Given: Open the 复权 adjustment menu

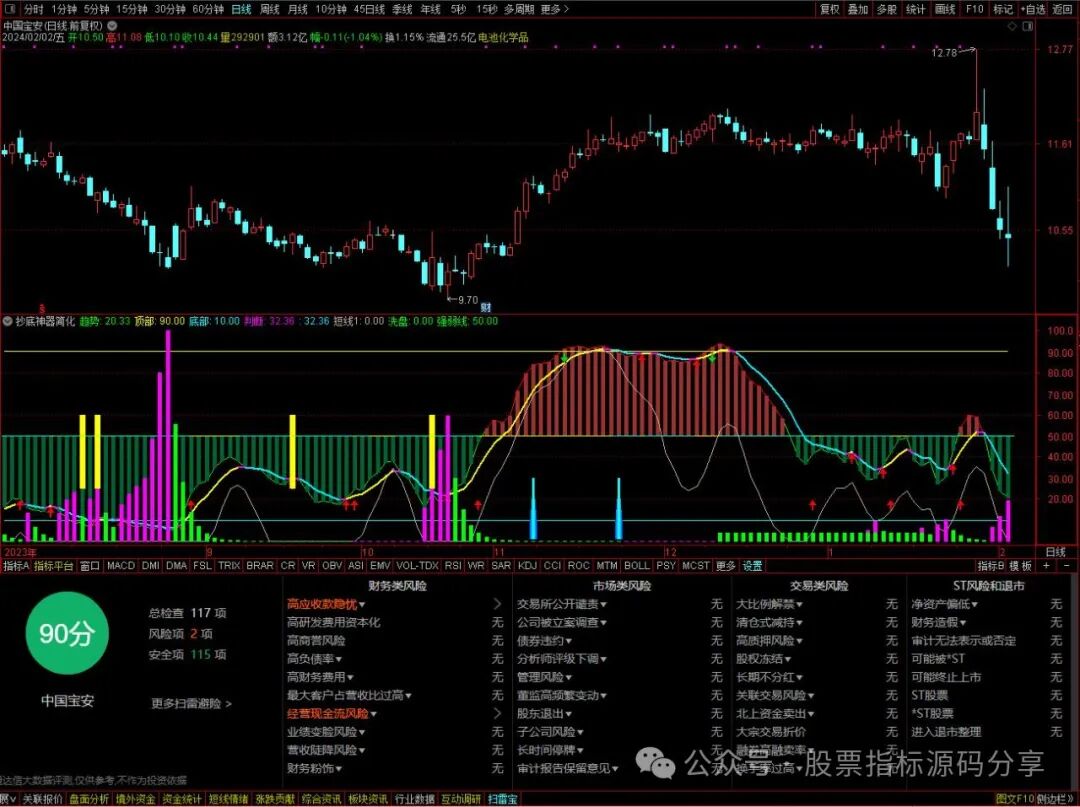Looking at the screenshot, I should pyautogui.click(x=829, y=9).
